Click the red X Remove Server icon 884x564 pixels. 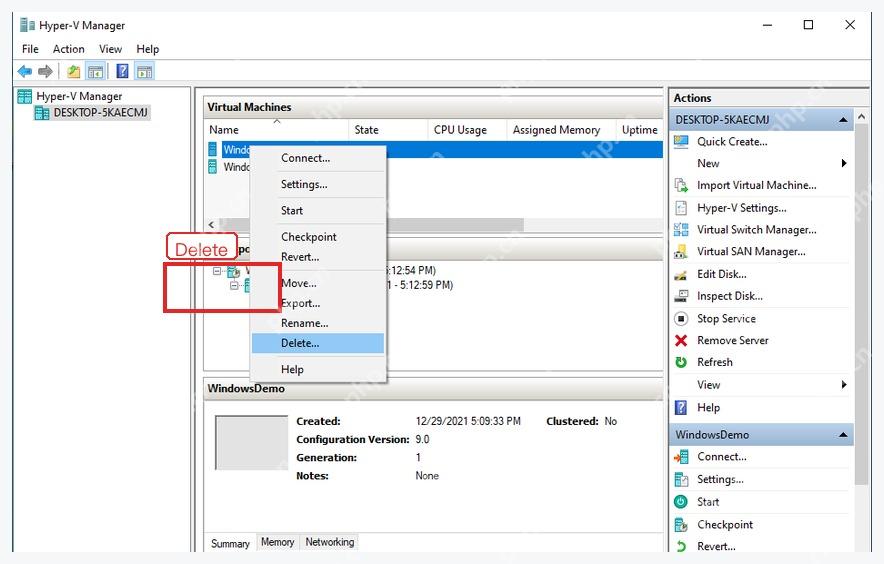[x=681, y=341]
